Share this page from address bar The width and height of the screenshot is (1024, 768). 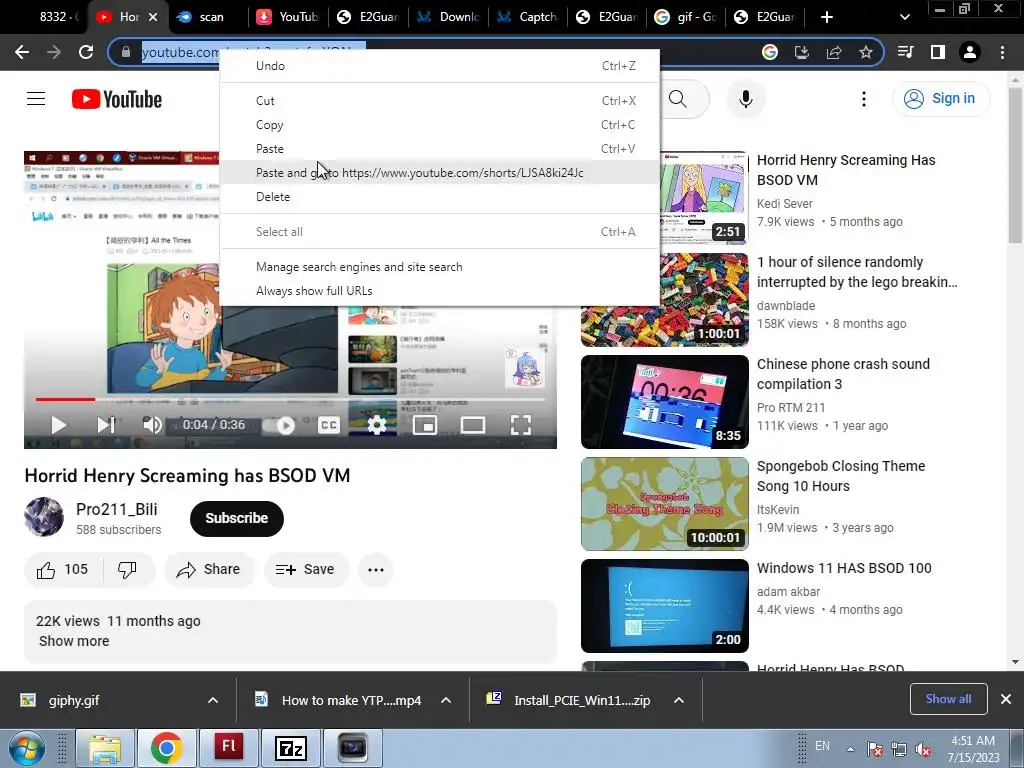pos(834,52)
